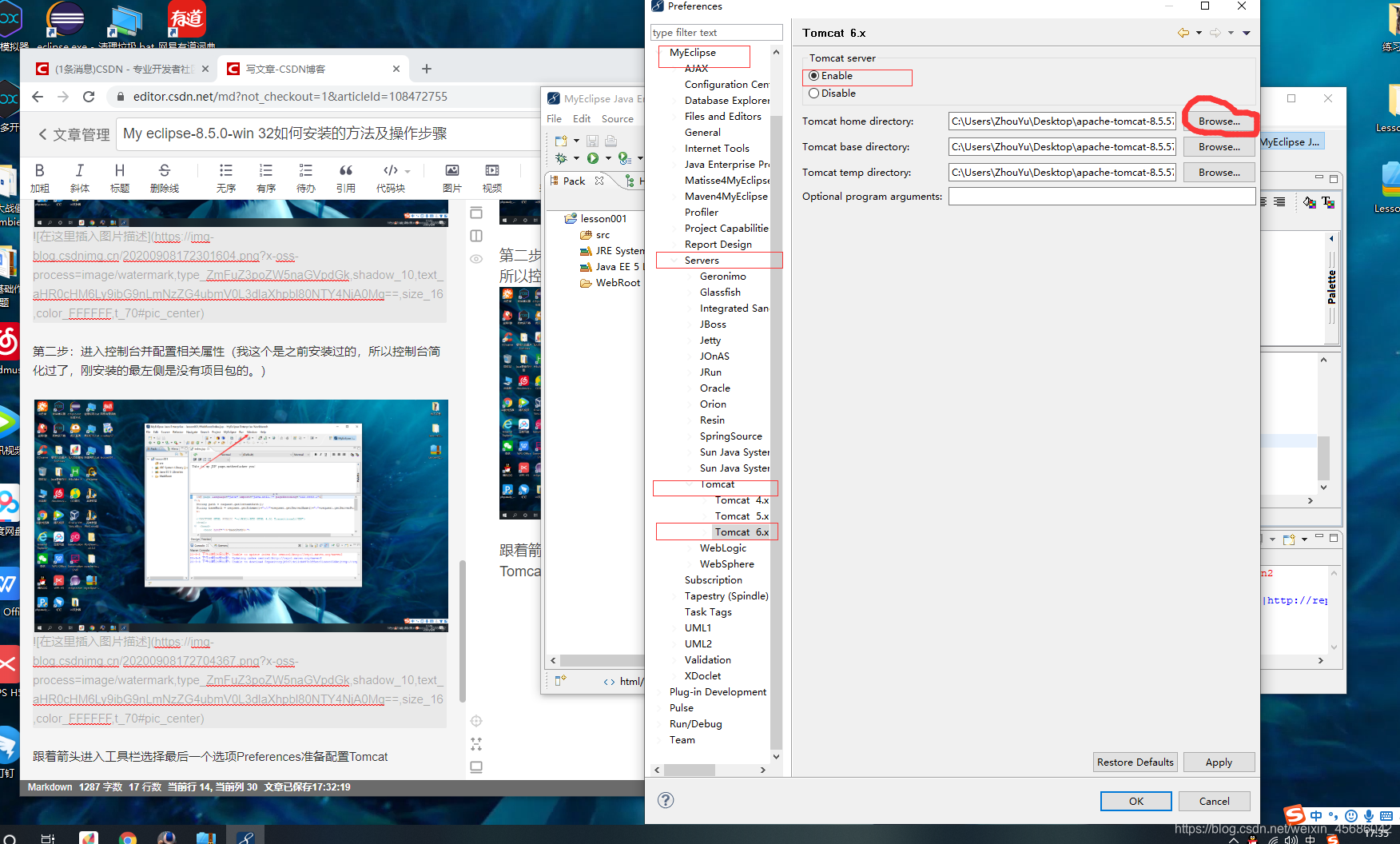The image size is (1400, 844).
Task: Confirm preferences with OK
Action: click(x=1136, y=802)
